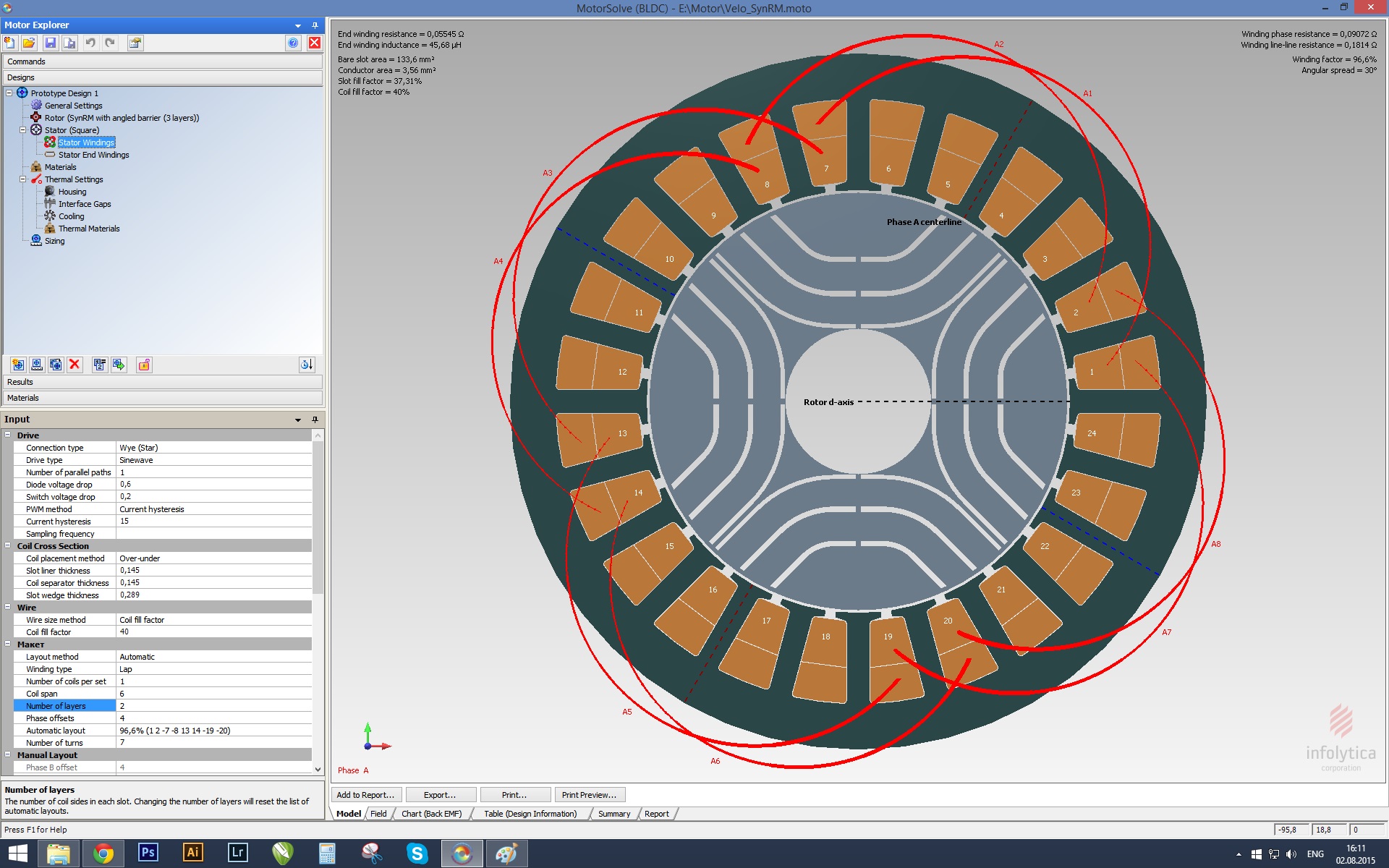Open the Summary tab
The height and width of the screenshot is (868, 1389).
point(613,814)
